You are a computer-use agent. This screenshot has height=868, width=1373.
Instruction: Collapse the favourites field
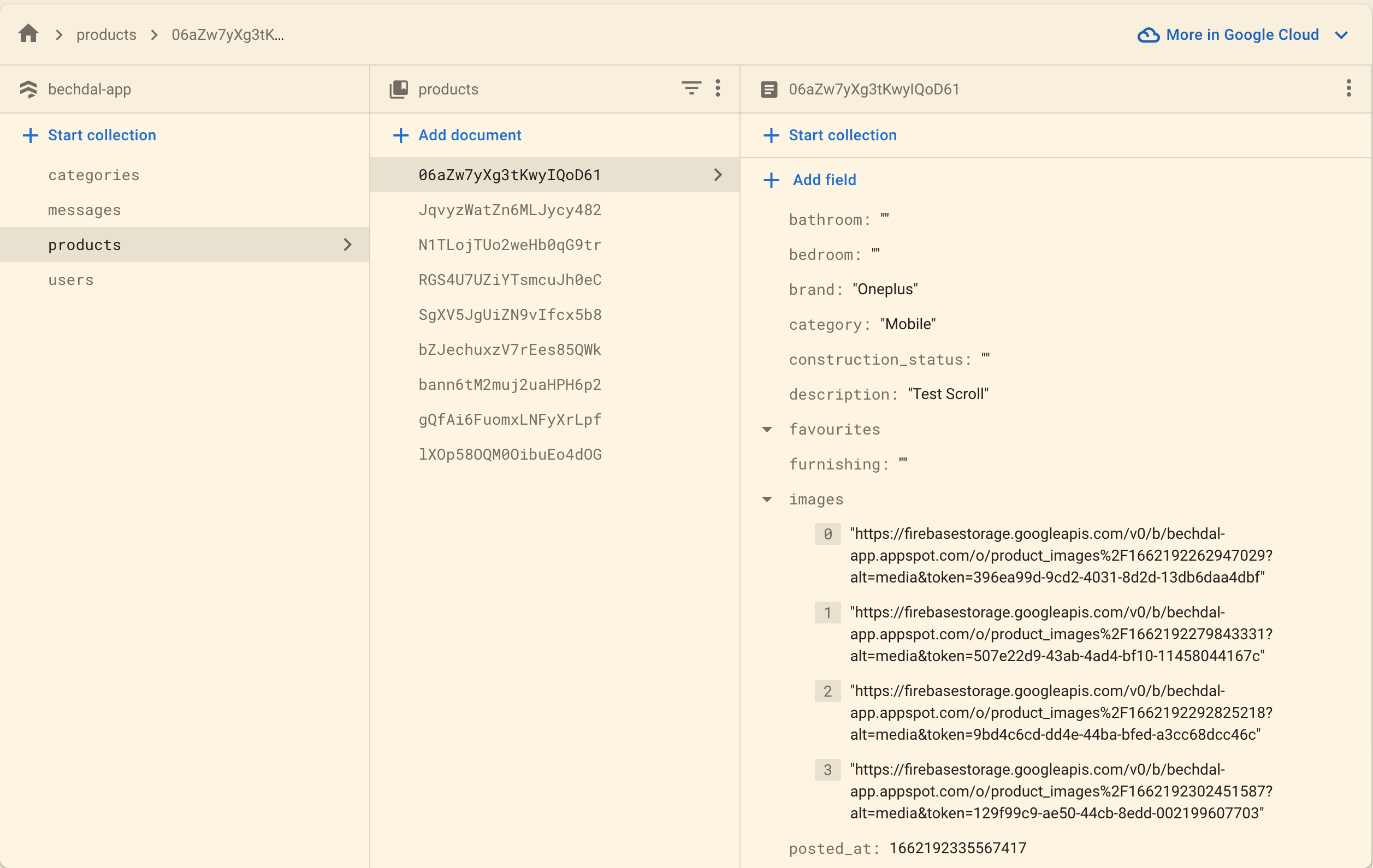[767, 429]
